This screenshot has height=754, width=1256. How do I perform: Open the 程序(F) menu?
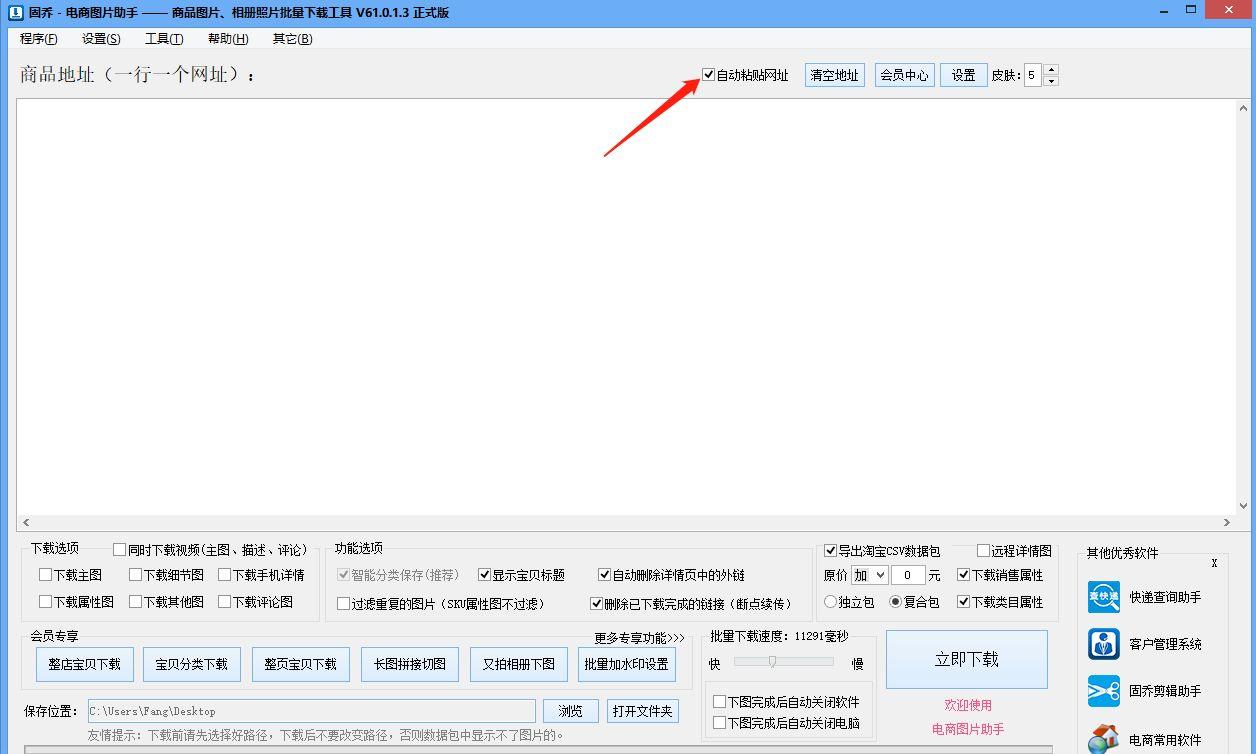39,38
